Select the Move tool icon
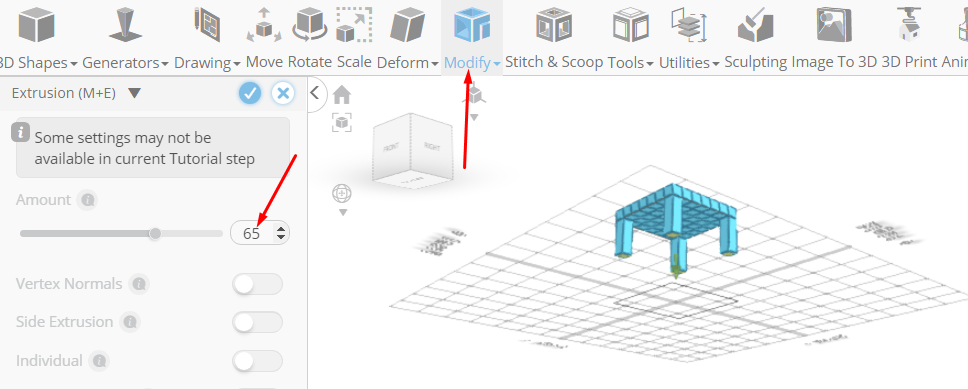Viewport: 968px width, 389px height. click(264, 25)
